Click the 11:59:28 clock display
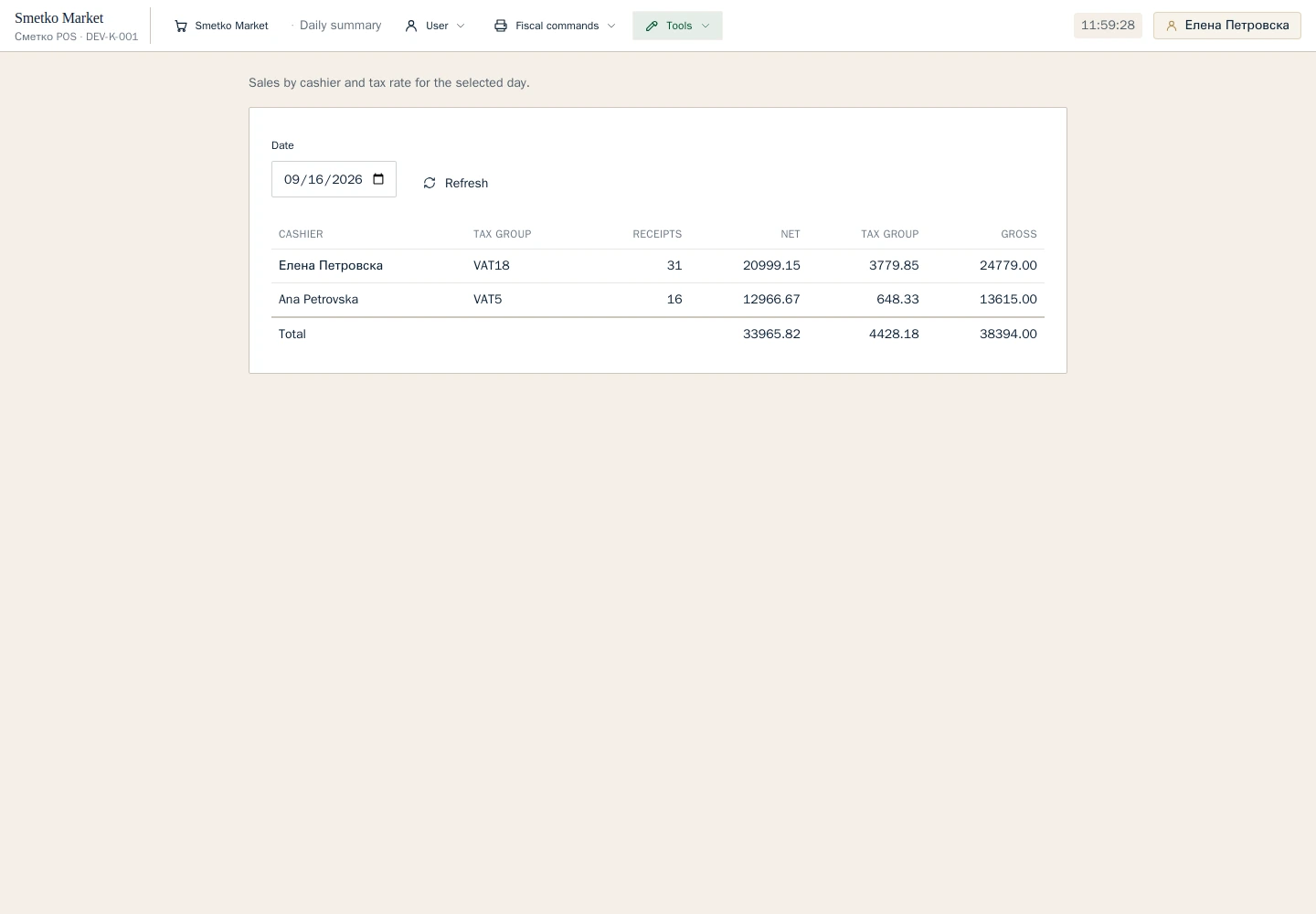 (x=1108, y=26)
